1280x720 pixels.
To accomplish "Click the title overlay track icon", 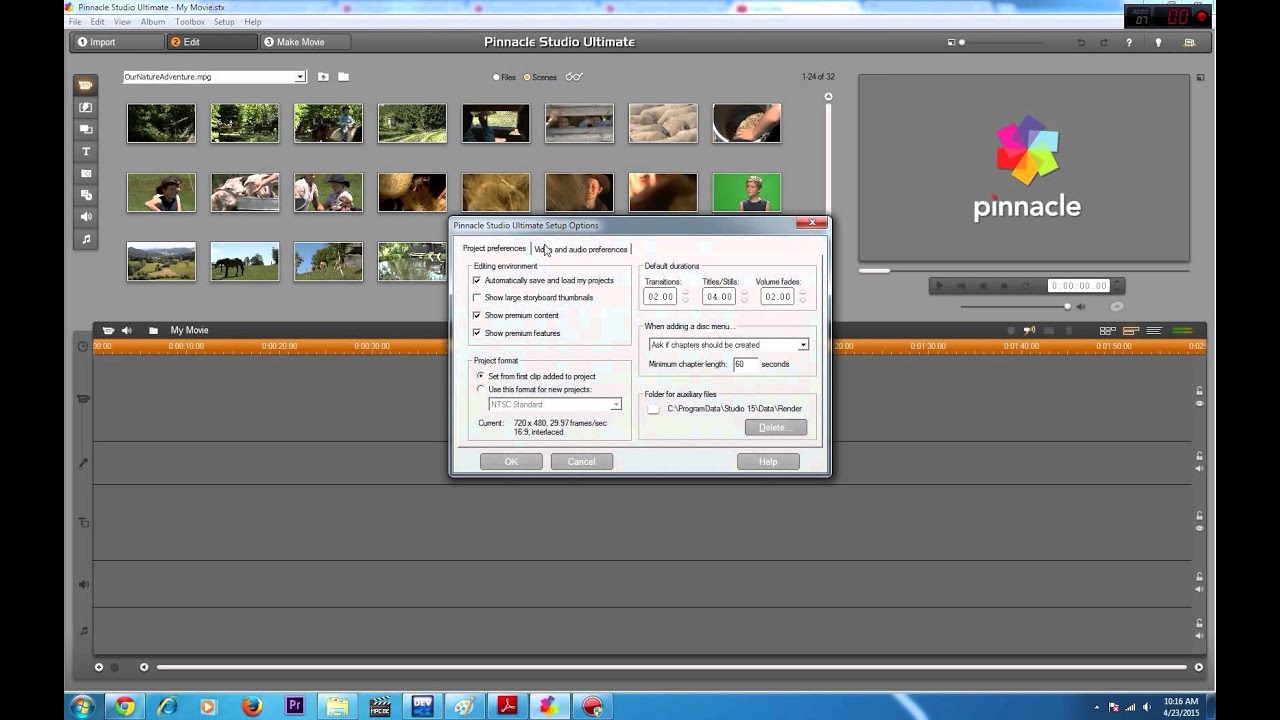I will tap(84, 523).
